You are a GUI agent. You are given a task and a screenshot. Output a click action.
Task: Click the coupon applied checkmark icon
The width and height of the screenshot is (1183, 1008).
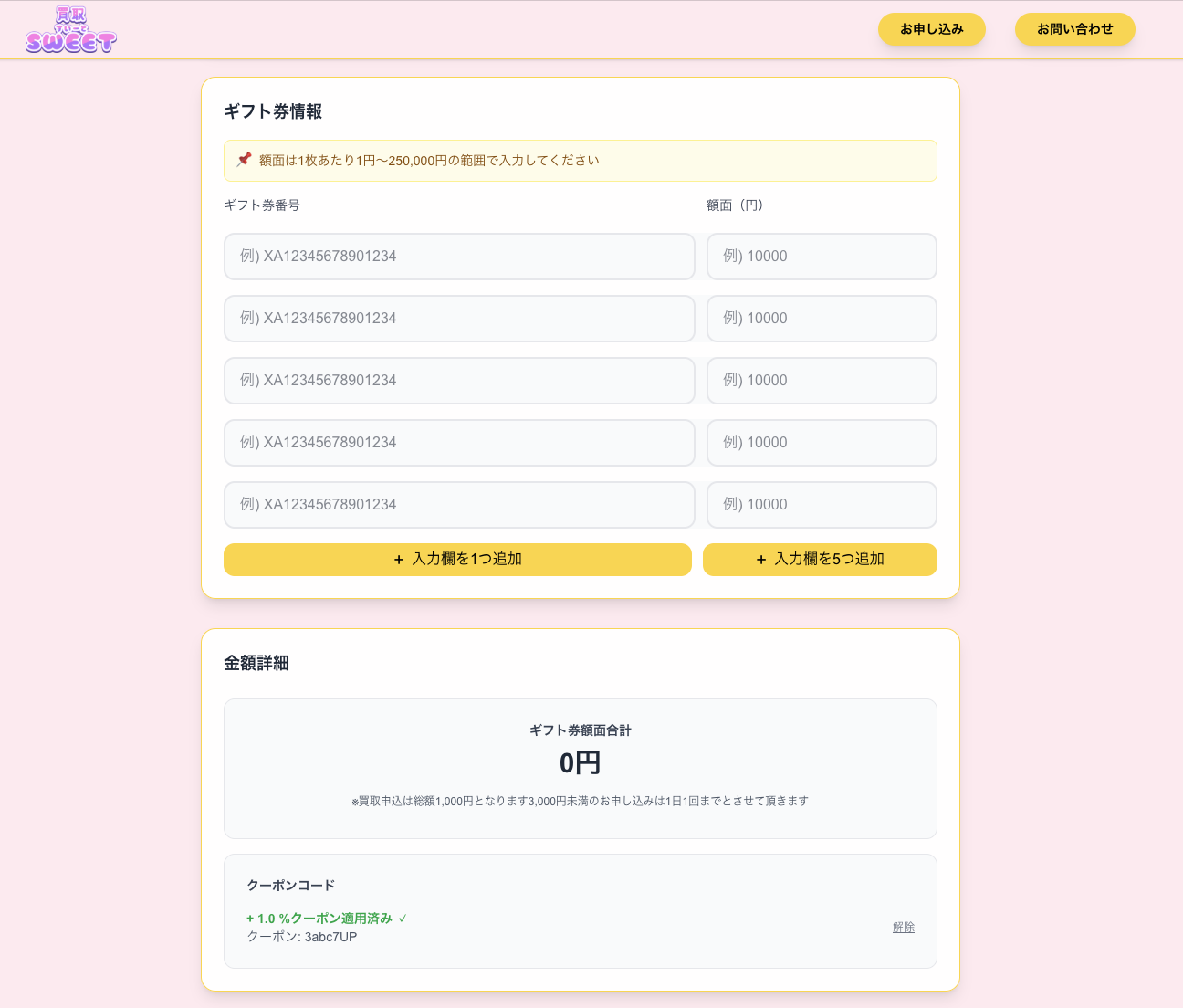(x=403, y=919)
